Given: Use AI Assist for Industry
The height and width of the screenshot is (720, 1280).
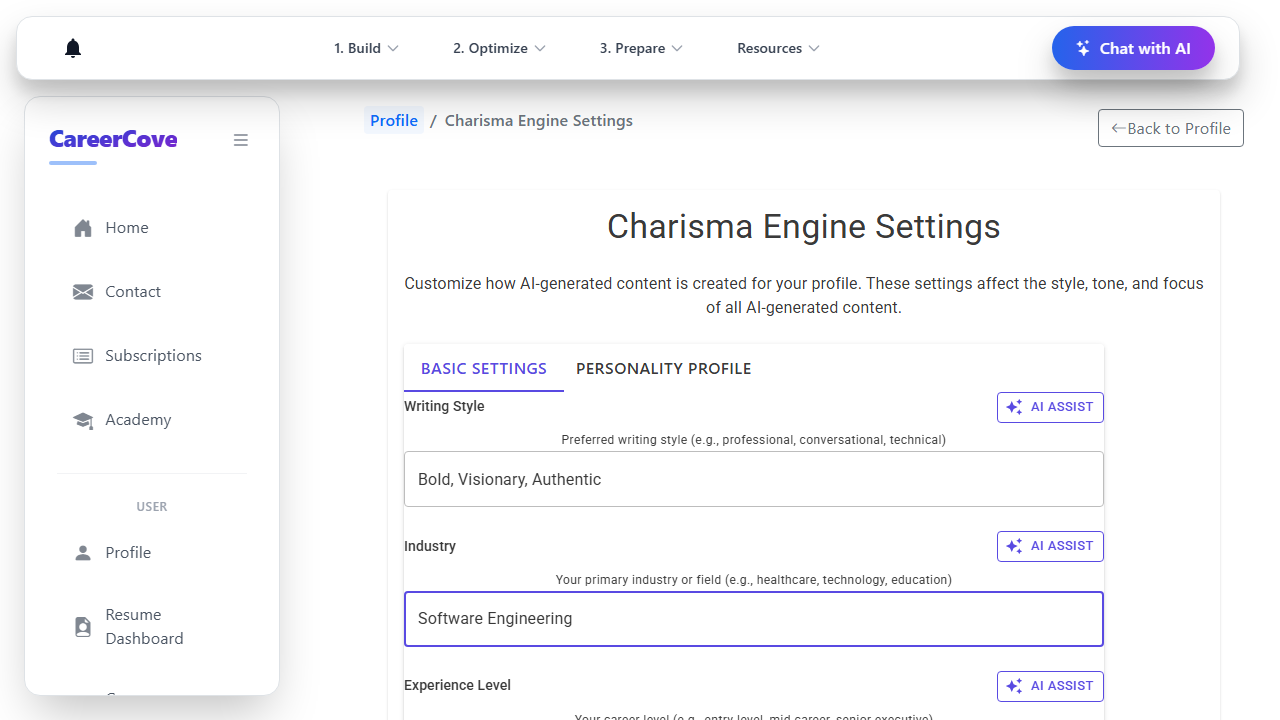Looking at the screenshot, I should 1050,546.
